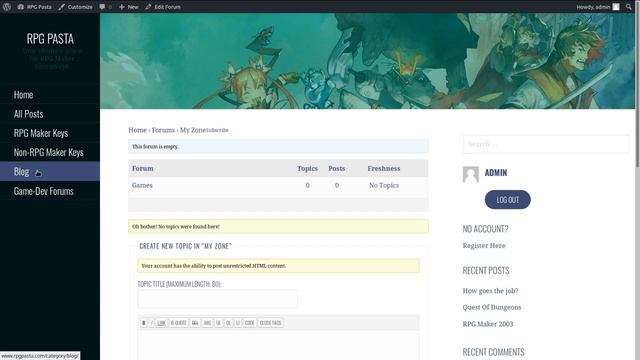Click the CLOSE TAGS editor button
The width and height of the screenshot is (640, 360).
tap(270, 323)
